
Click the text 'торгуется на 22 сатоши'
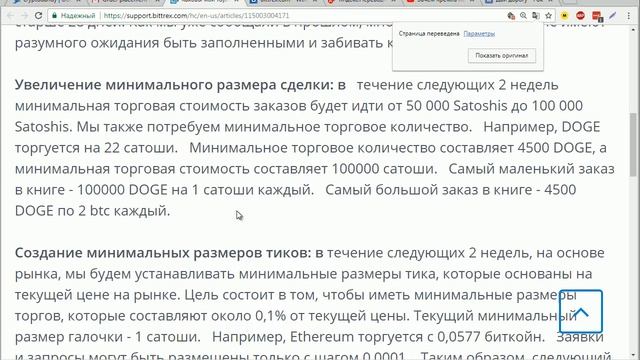96,148
